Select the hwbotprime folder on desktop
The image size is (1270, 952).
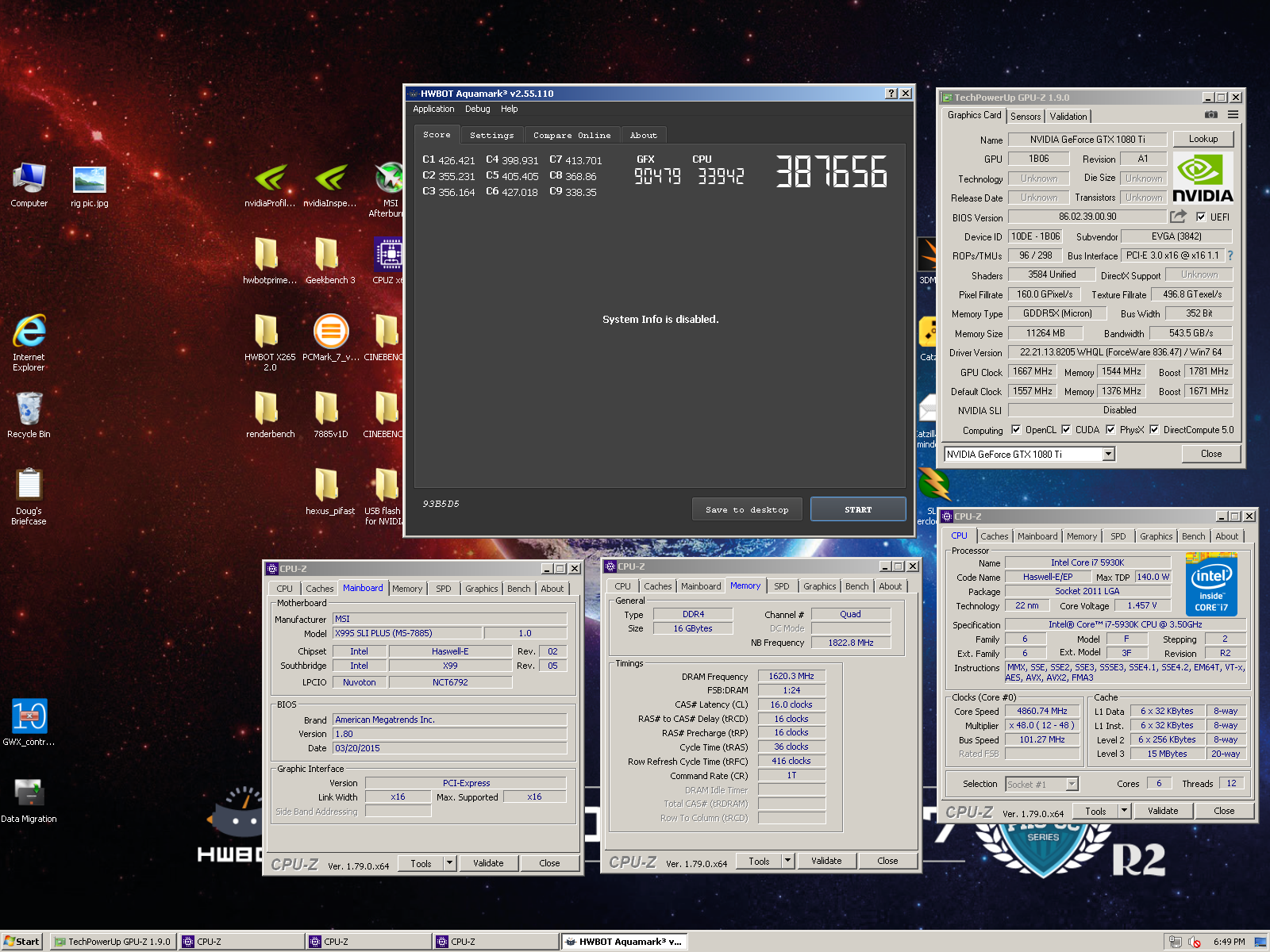pyautogui.click(x=270, y=260)
